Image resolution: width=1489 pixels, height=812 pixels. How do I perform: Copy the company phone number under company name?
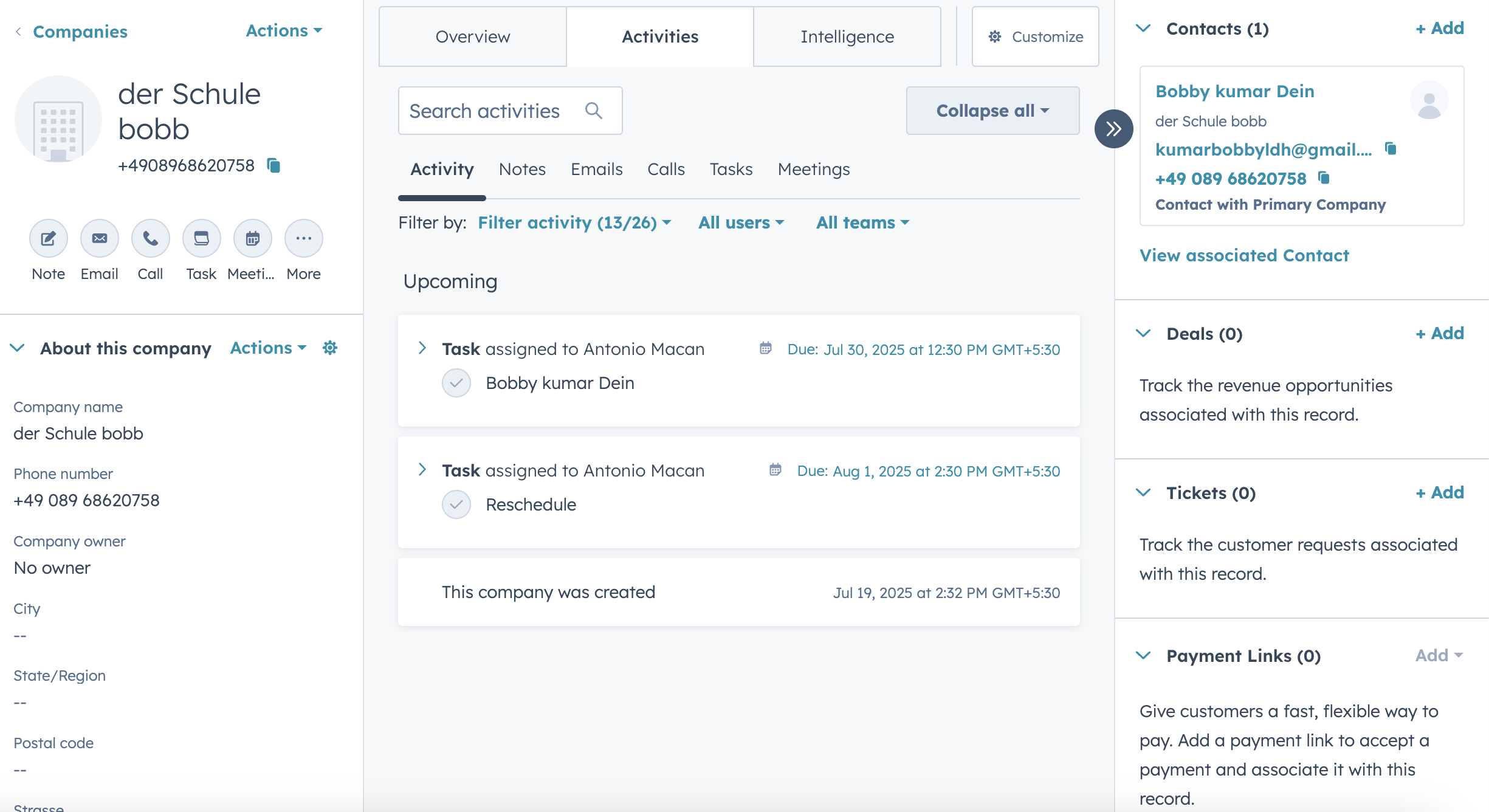[273, 165]
